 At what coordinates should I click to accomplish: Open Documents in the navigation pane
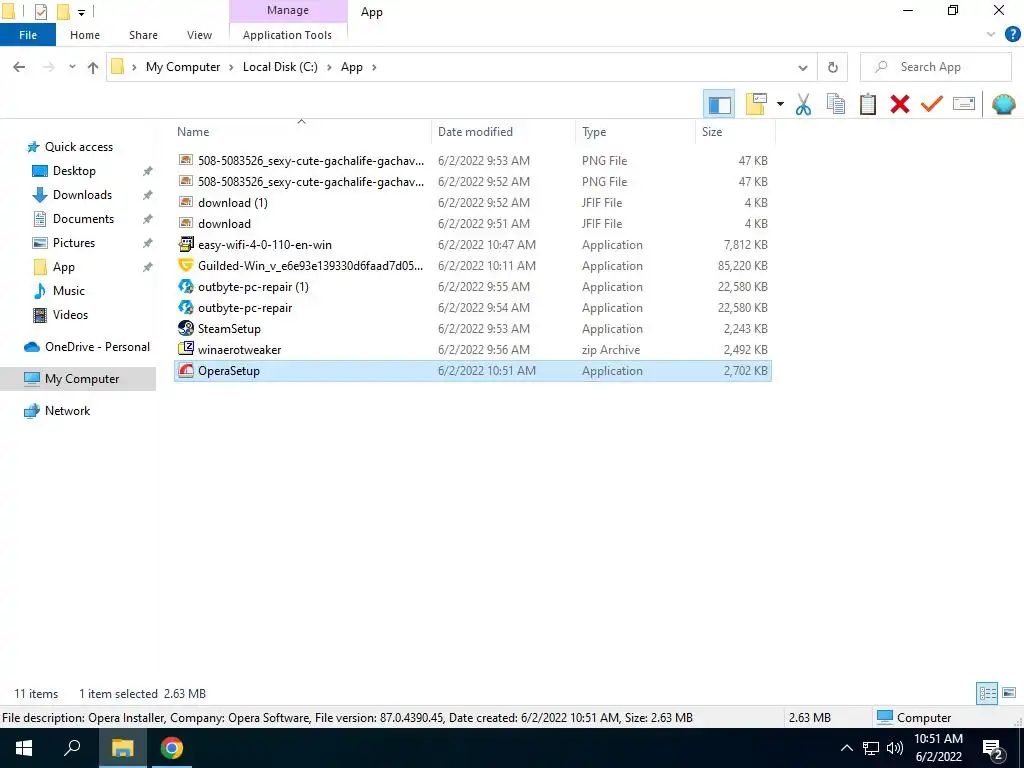coord(83,219)
